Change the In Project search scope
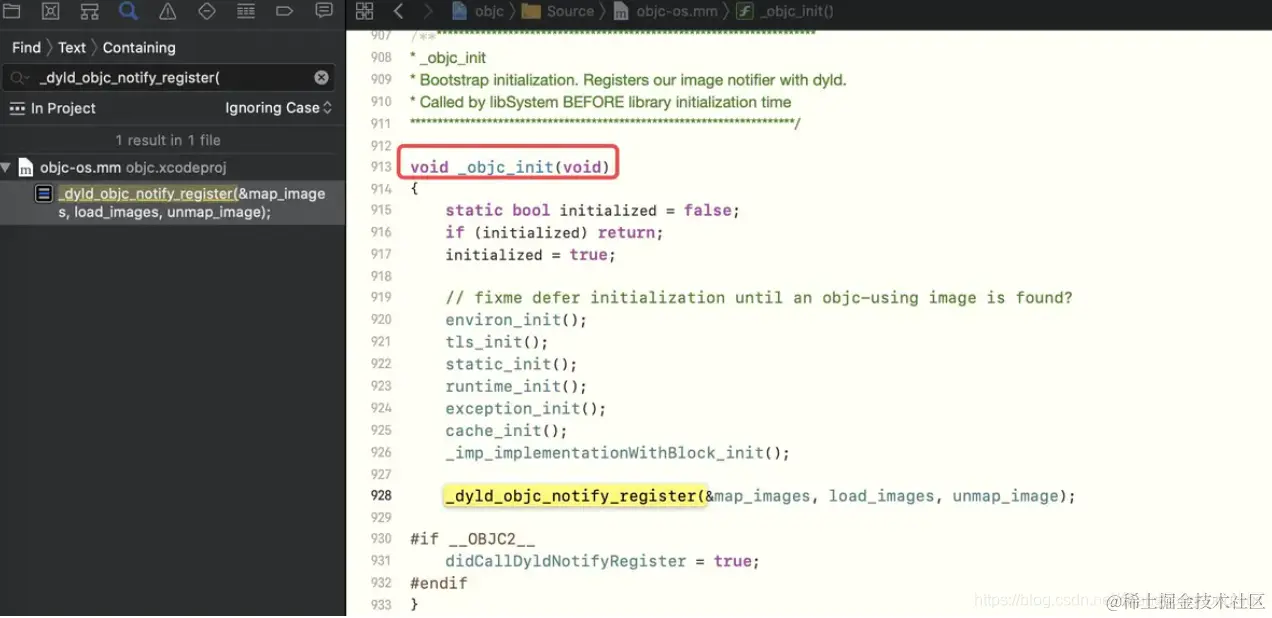 (63, 108)
